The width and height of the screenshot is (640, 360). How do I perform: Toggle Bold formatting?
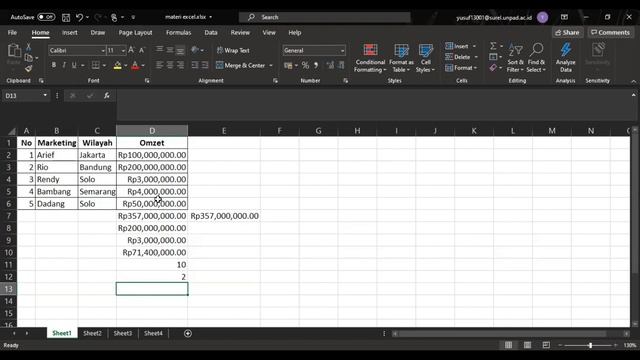53,65
